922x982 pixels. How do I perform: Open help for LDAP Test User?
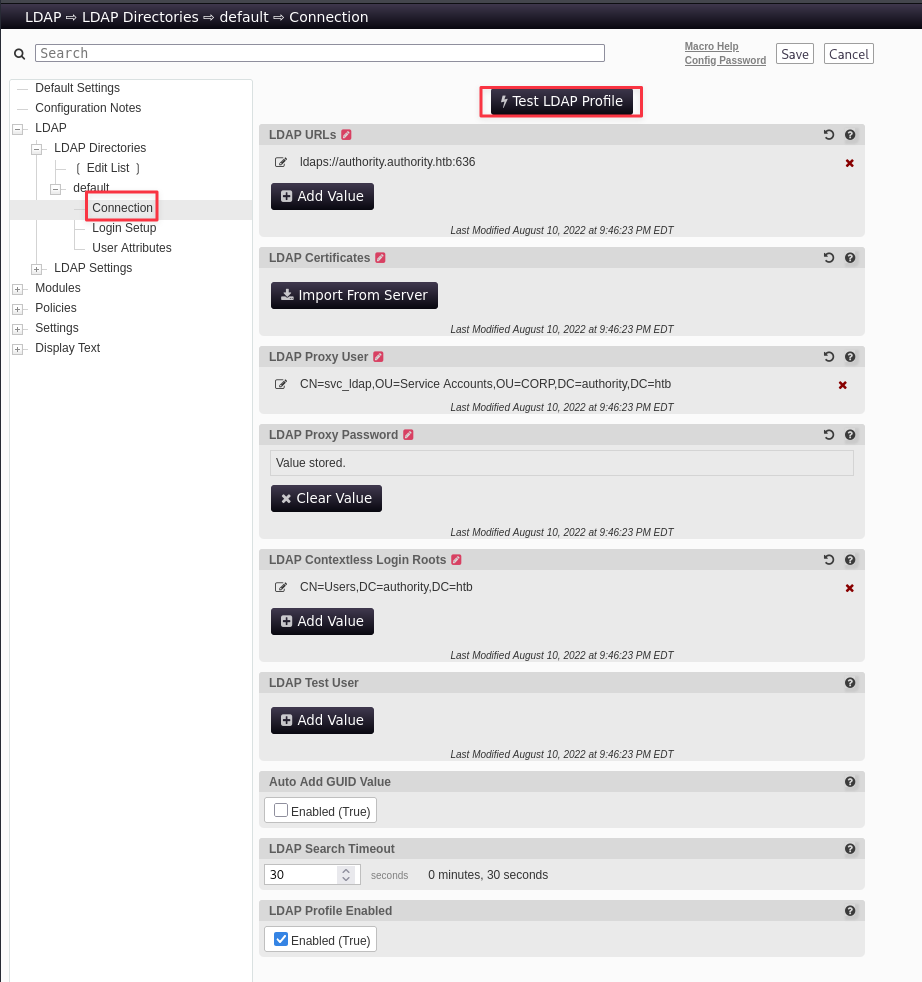pos(850,683)
